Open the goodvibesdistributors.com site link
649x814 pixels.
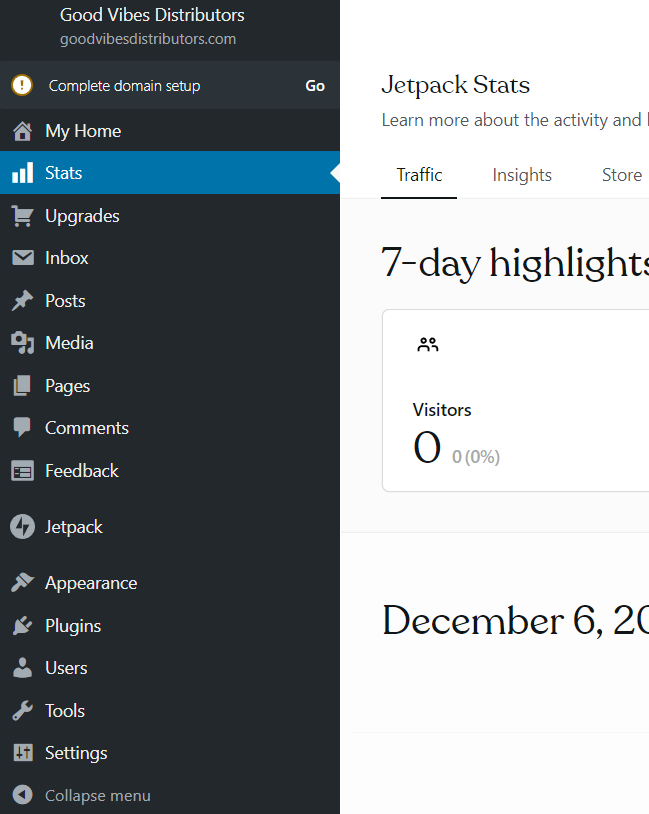147,39
